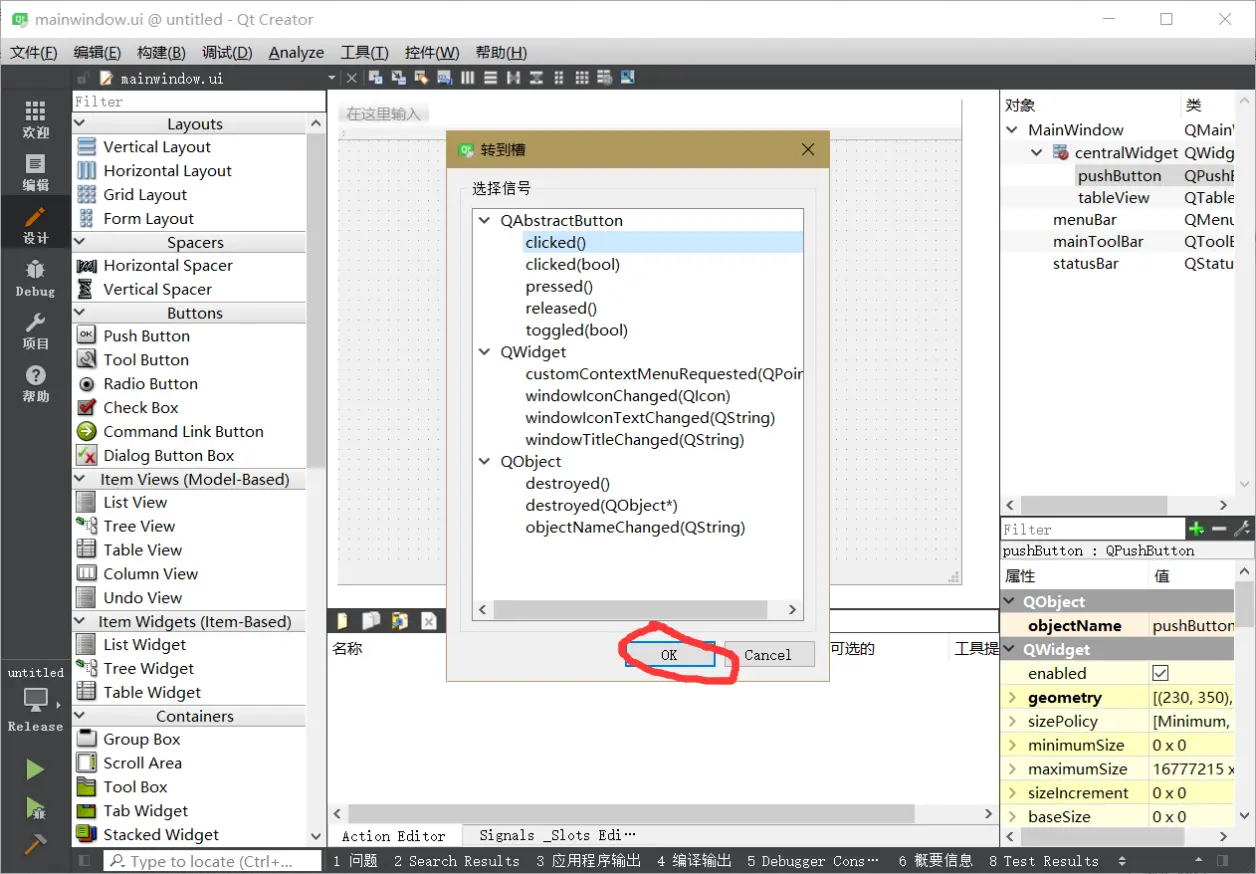Click Edit Buddies toolbar icon
Viewport: 1256px width, 874px height.
[x=421, y=78]
